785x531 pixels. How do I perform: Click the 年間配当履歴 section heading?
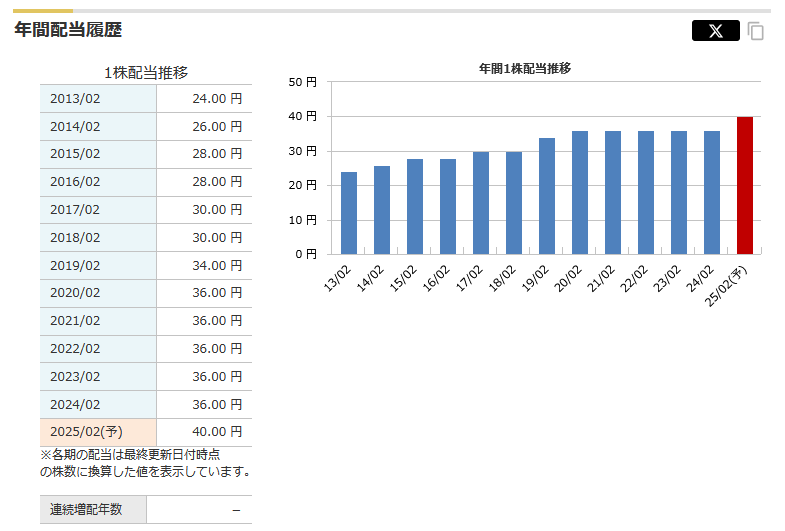(68, 30)
